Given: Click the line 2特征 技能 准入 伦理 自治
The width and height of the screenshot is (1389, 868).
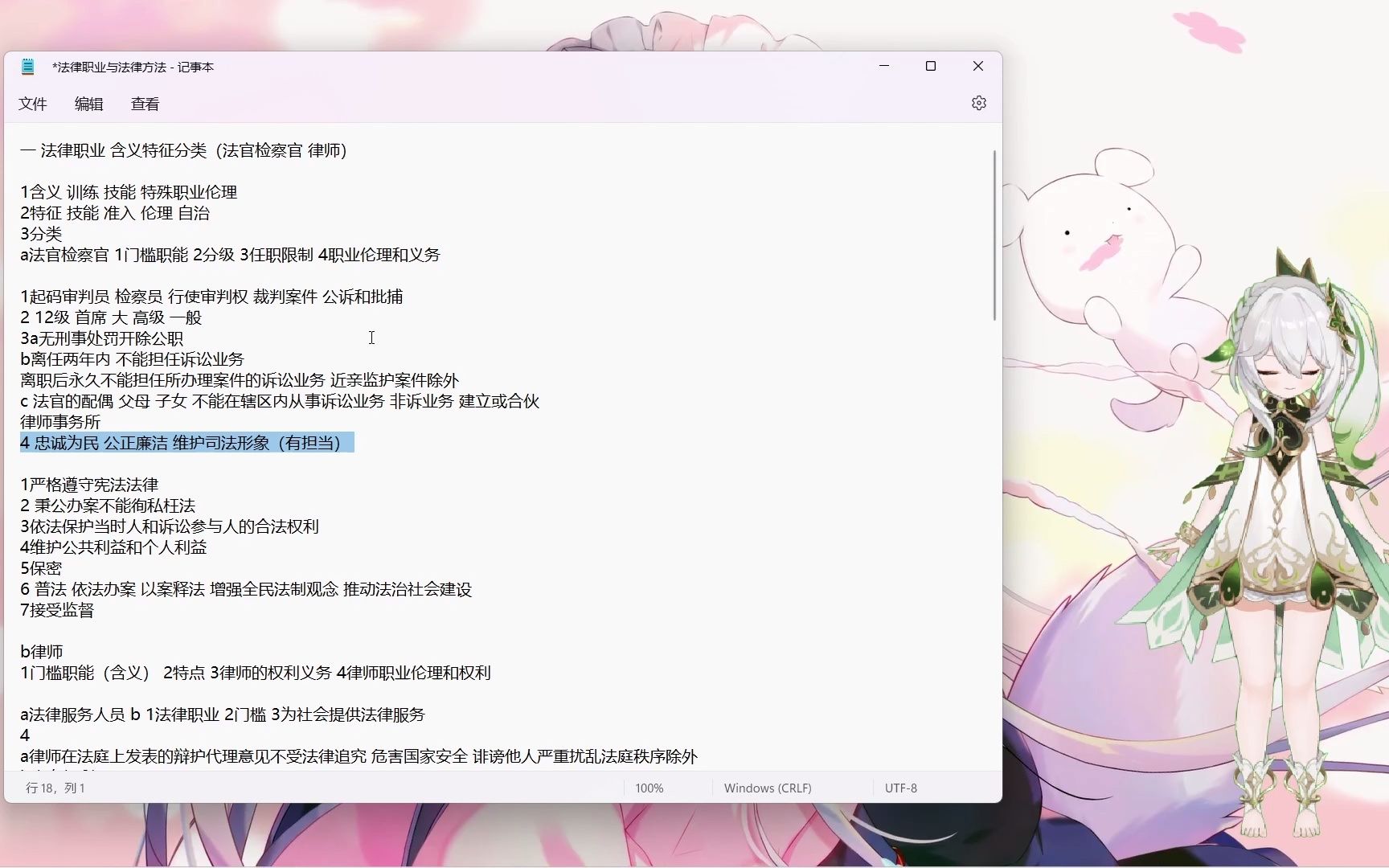Looking at the screenshot, I should [115, 213].
